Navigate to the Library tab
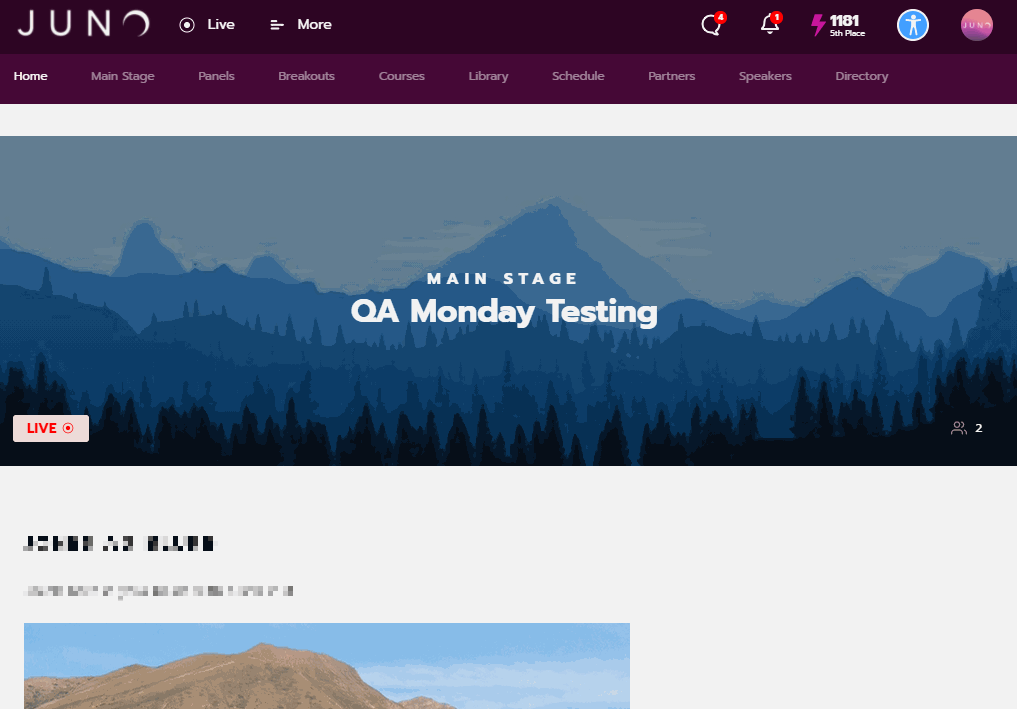The width and height of the screenshot is (1017, 709). [488, 76]
